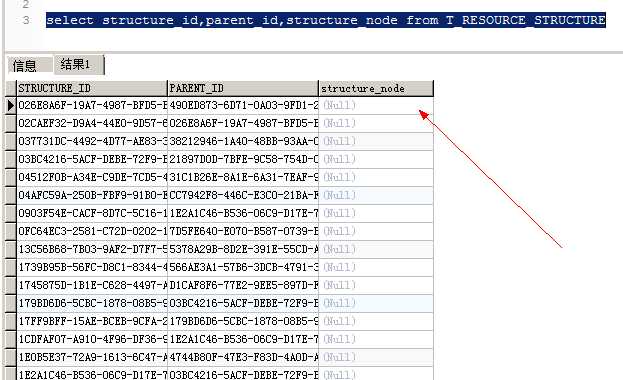Click parent ID cell 21897D0D-7BFE-9C58
Image resolution: width=623 pixels, height=380 pixels.
point(243,159)
